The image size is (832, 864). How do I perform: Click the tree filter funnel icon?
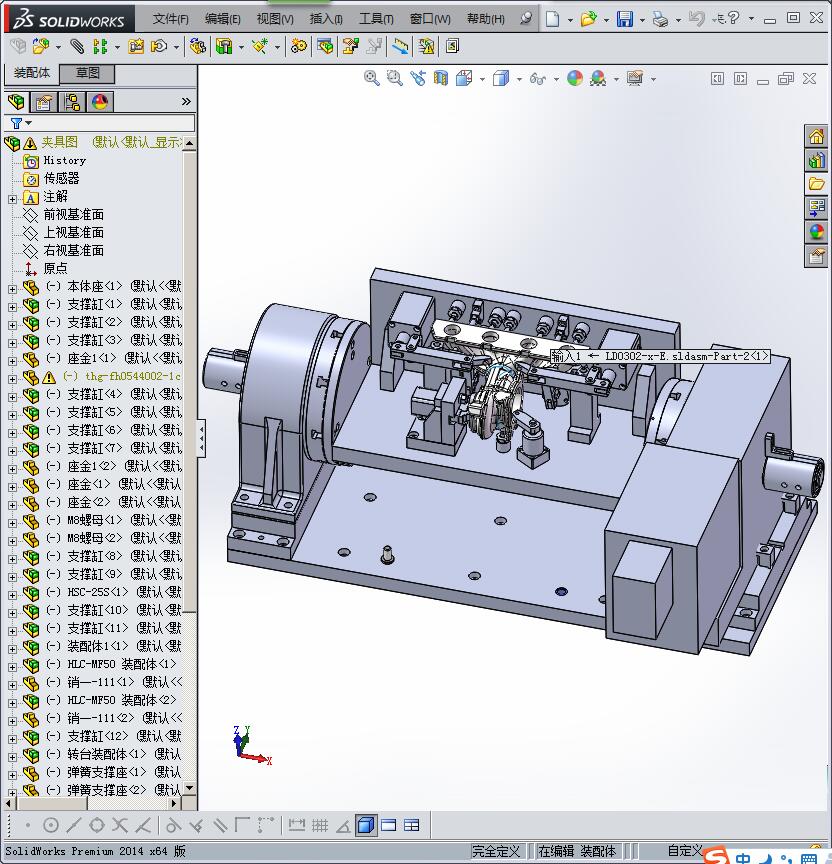pyautogui.click(x=17, y=123)
